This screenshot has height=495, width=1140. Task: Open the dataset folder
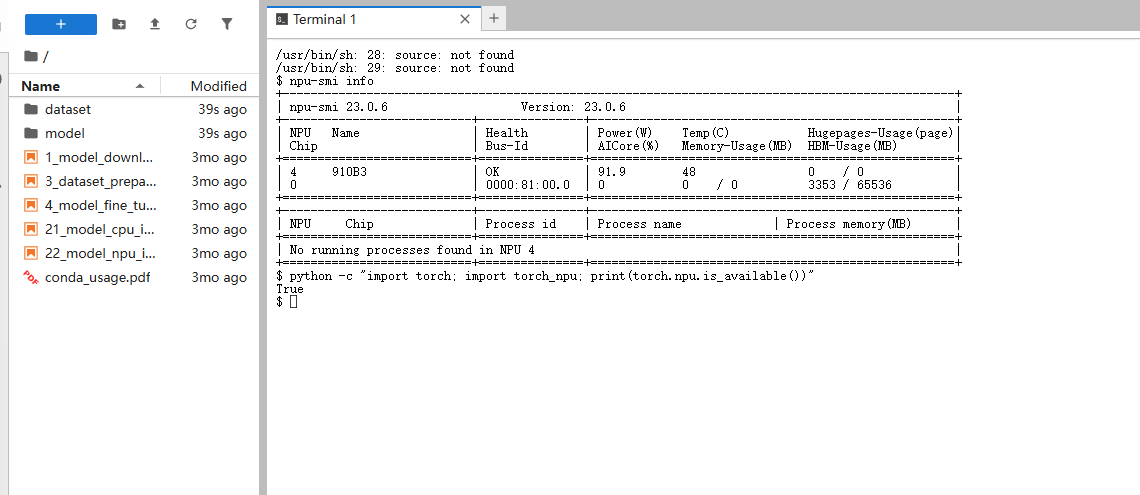click(x=135, y=110)
